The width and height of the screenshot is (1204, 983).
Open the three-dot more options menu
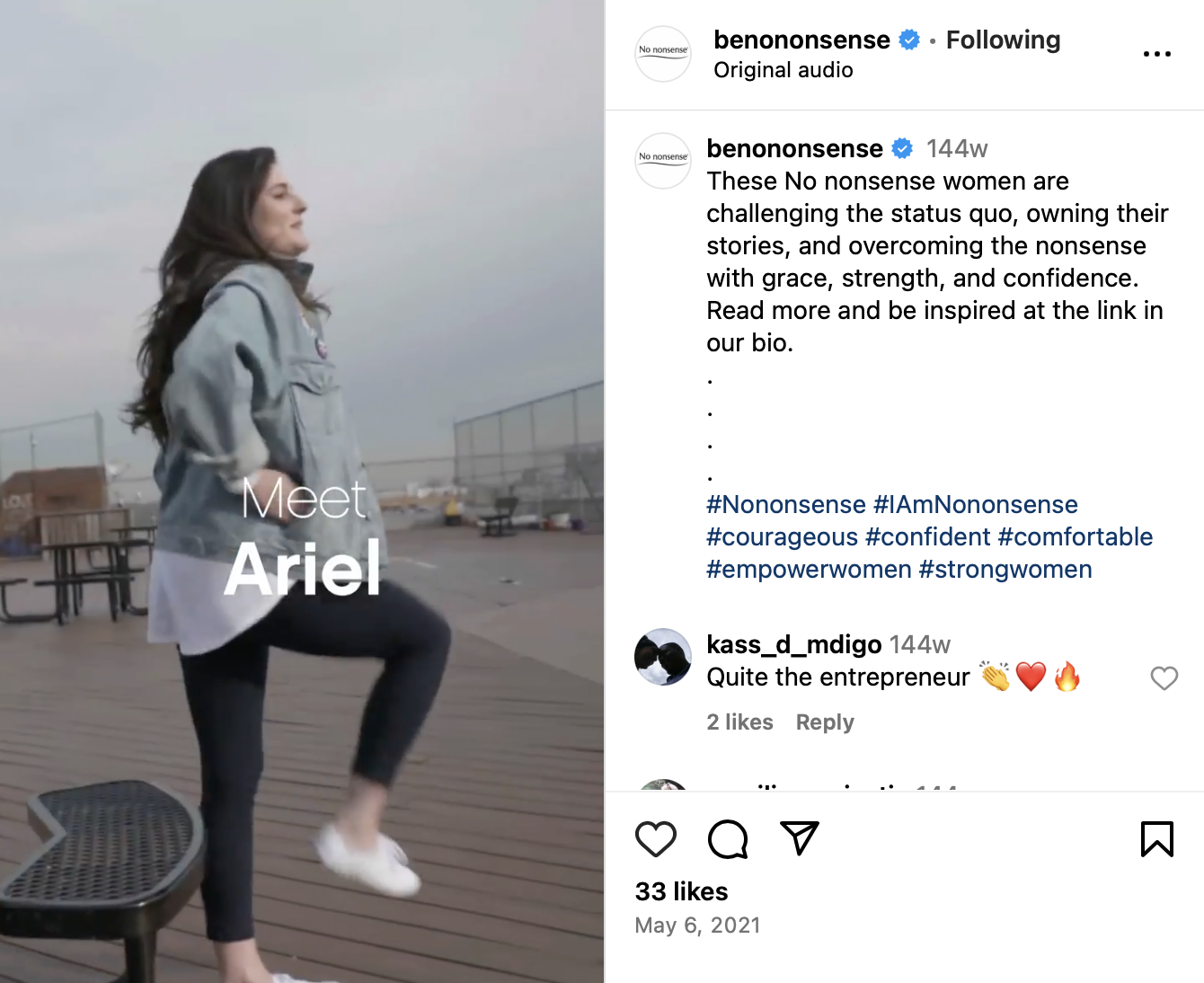[1156, 54]
